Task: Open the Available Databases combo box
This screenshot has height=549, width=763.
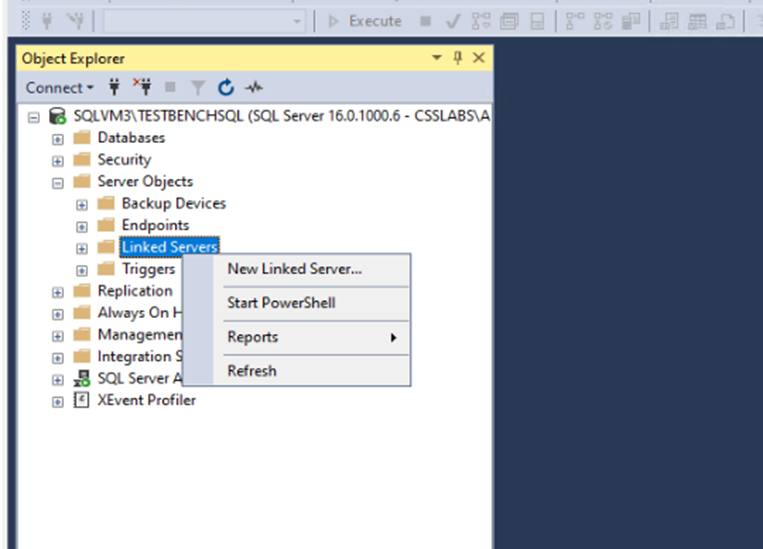Action: 204,21
